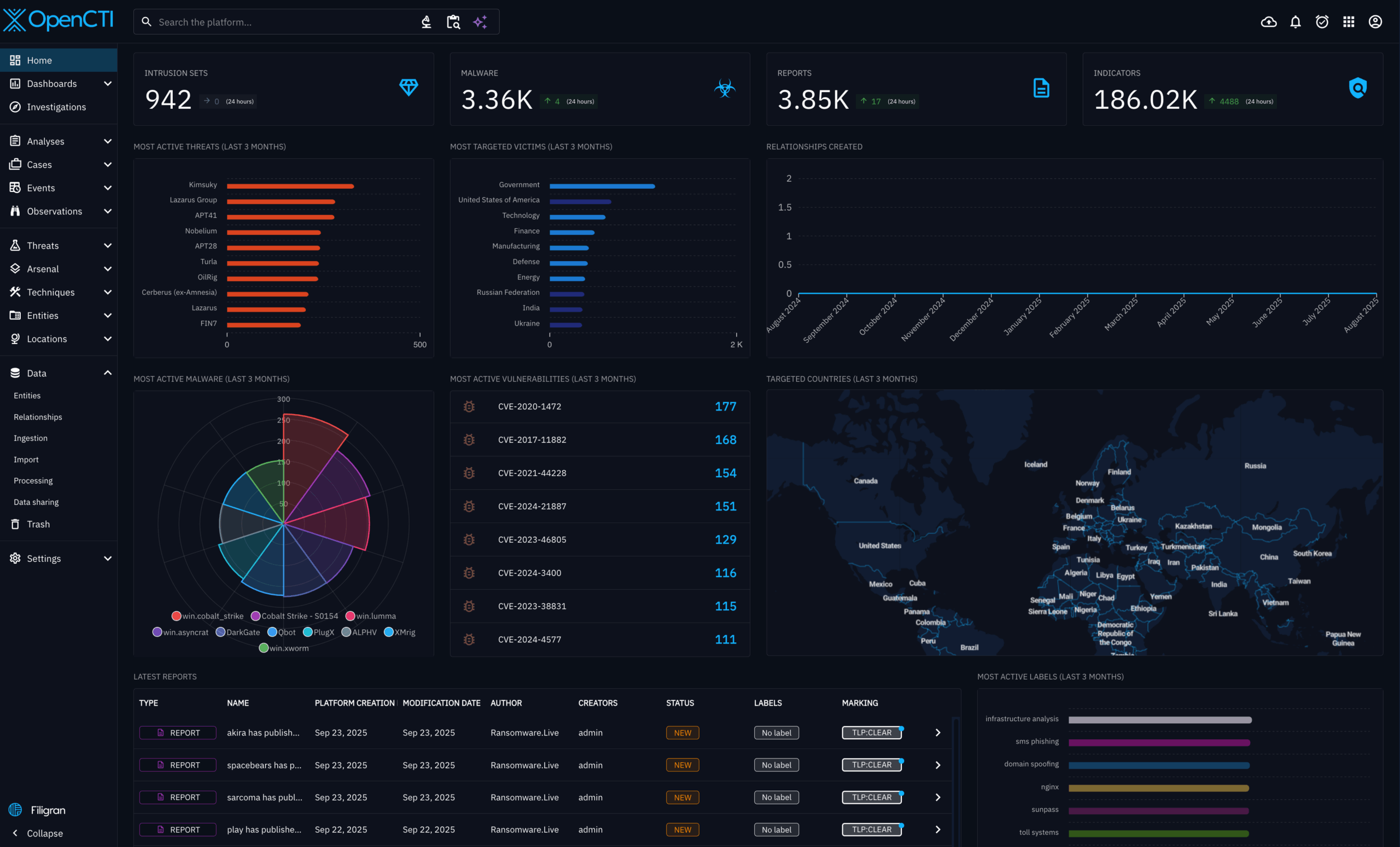Expand the Dashboards sidebar chevron
Image resolution: width=1400 pixels, height=847 pixels.
click(x=107, y=84)
